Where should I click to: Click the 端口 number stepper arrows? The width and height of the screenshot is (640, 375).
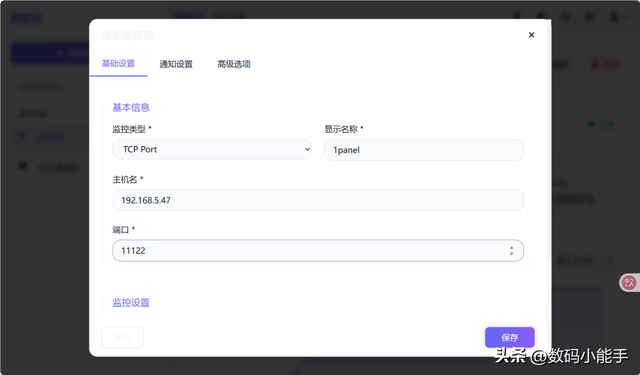(x=511, y=251)
